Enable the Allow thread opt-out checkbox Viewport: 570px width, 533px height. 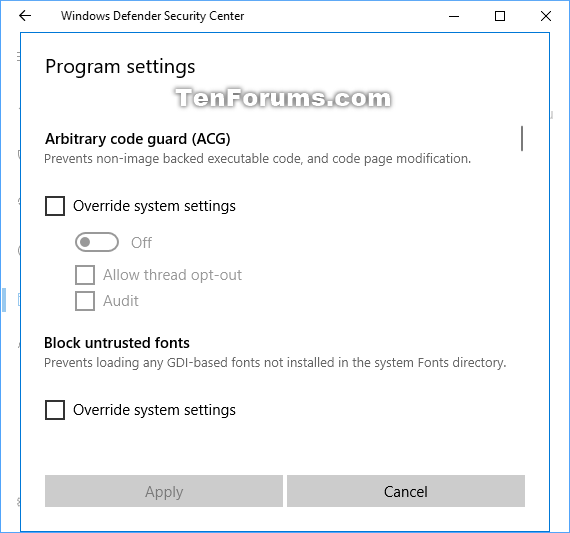point(85,275)
